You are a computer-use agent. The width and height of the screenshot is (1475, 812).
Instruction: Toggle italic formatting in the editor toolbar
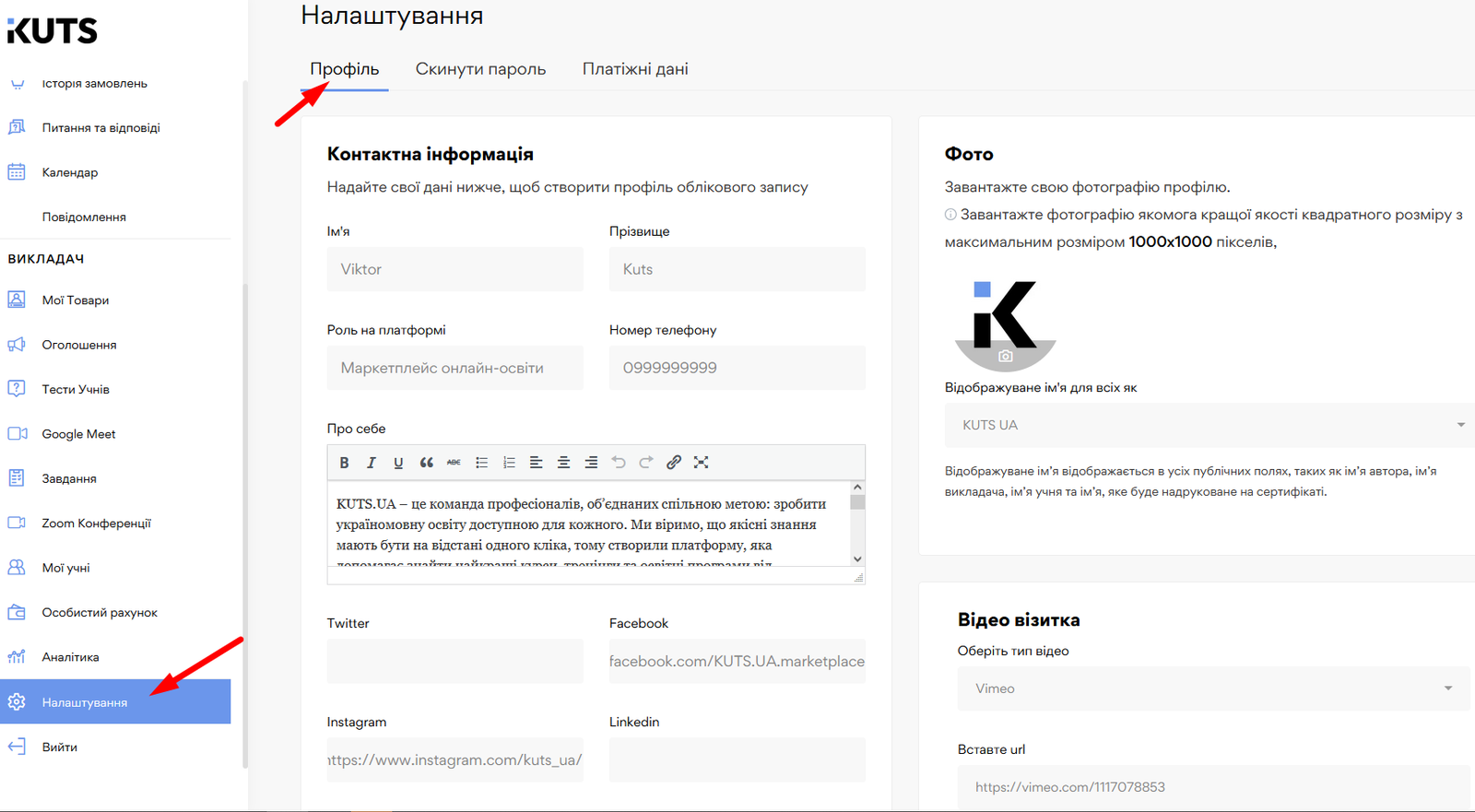tap(372, 463)
